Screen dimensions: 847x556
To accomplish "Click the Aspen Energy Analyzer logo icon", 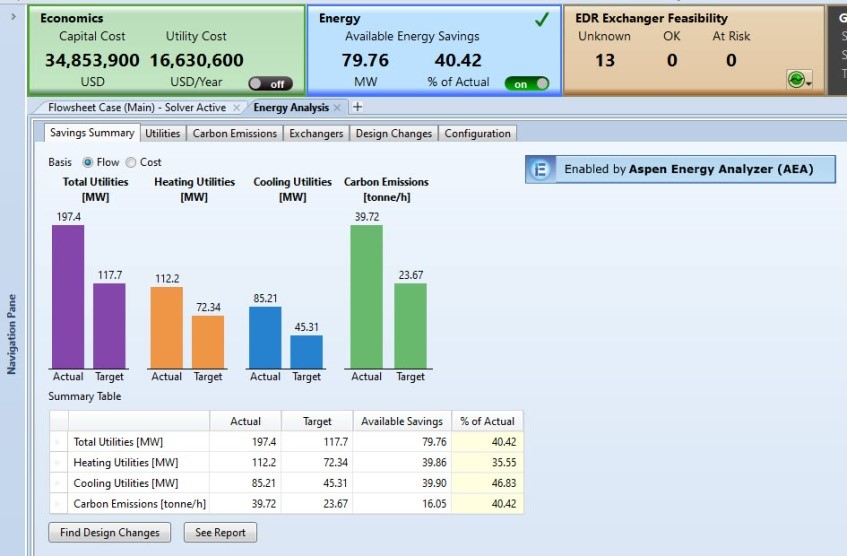I will pyautogui.click(x=541, y=170).
